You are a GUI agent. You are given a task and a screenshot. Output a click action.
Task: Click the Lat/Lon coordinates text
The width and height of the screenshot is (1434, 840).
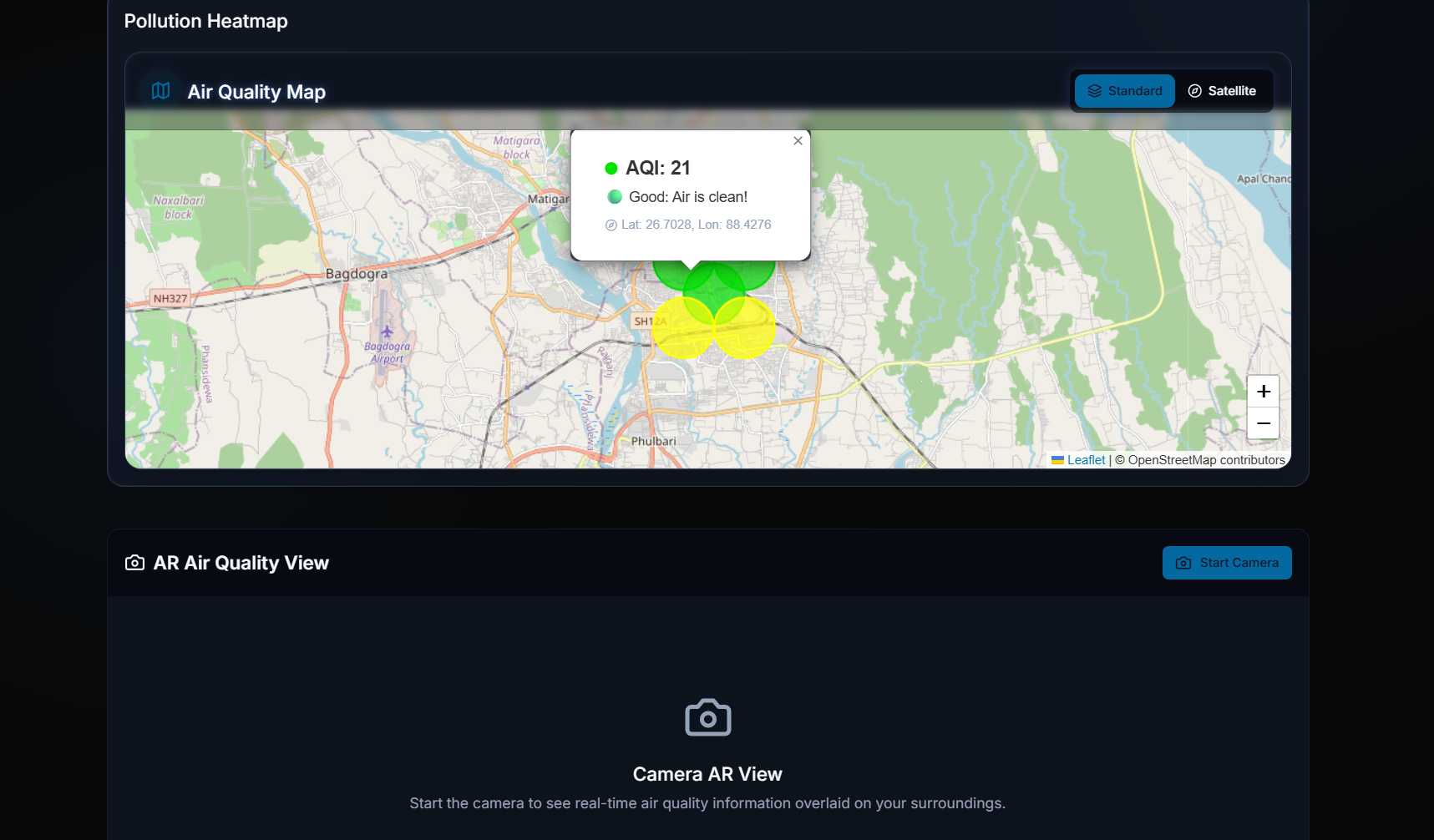tap(697, 225)
